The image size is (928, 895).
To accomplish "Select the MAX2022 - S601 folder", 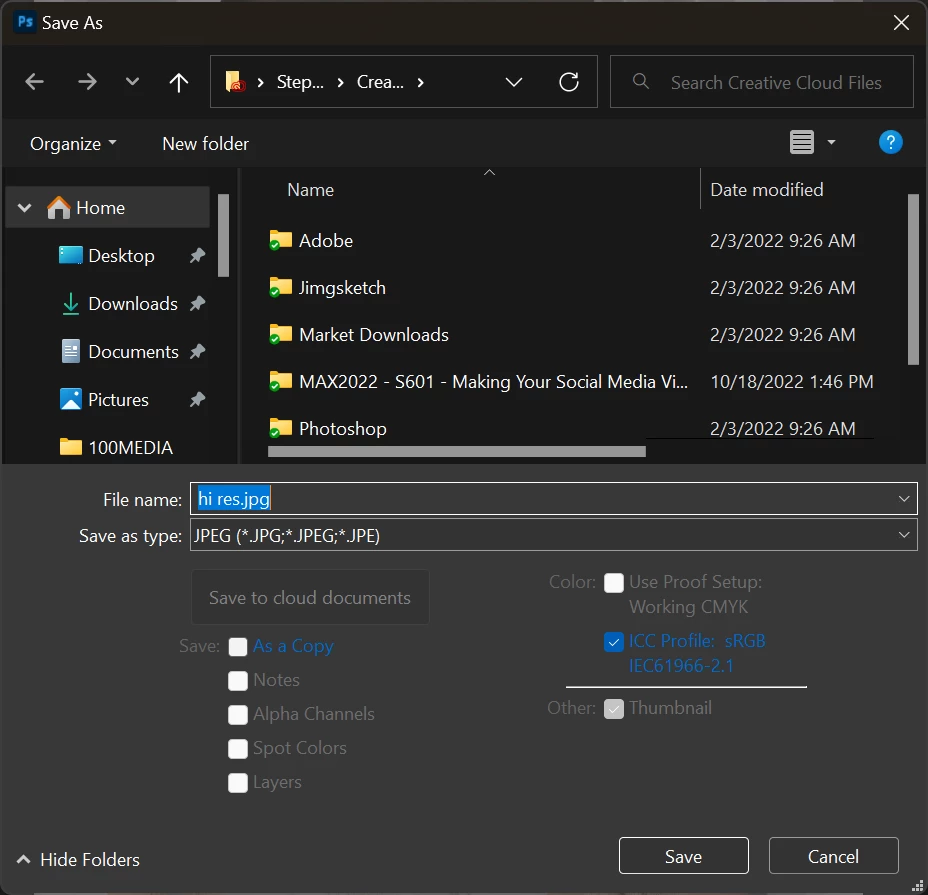I will [x=493, y=382].
